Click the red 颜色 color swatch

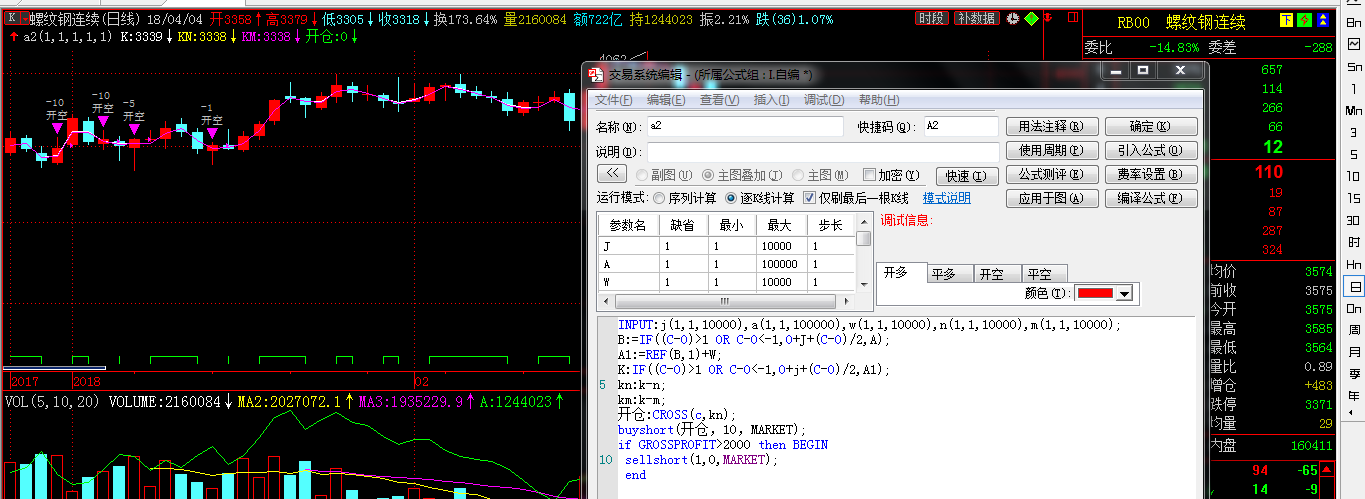point(1095,293)
